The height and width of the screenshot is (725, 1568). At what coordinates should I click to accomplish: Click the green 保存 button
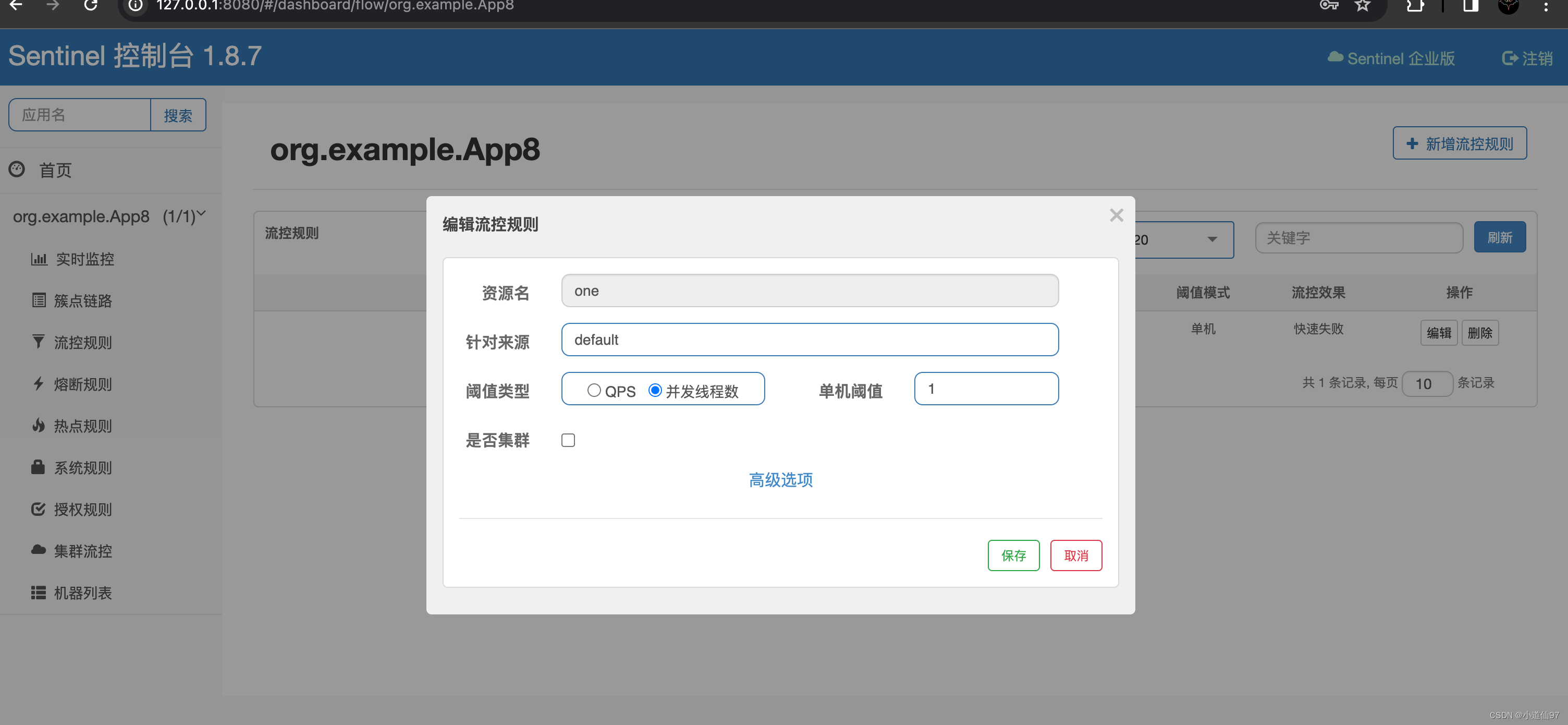(x=1013, y=555)
